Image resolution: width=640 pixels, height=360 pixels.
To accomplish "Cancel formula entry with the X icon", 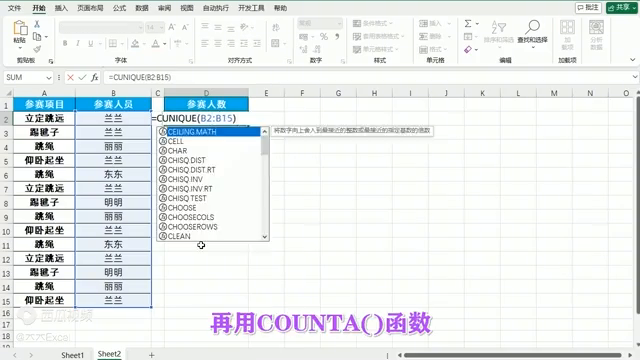I will [x=70, y=78].
